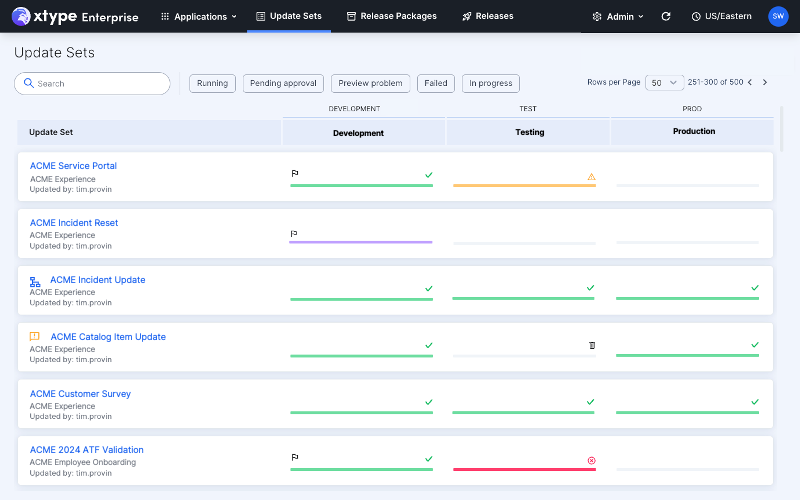Open the Rows per Page dropdown
Screen dimensions: 800x500
coord(664,83)
